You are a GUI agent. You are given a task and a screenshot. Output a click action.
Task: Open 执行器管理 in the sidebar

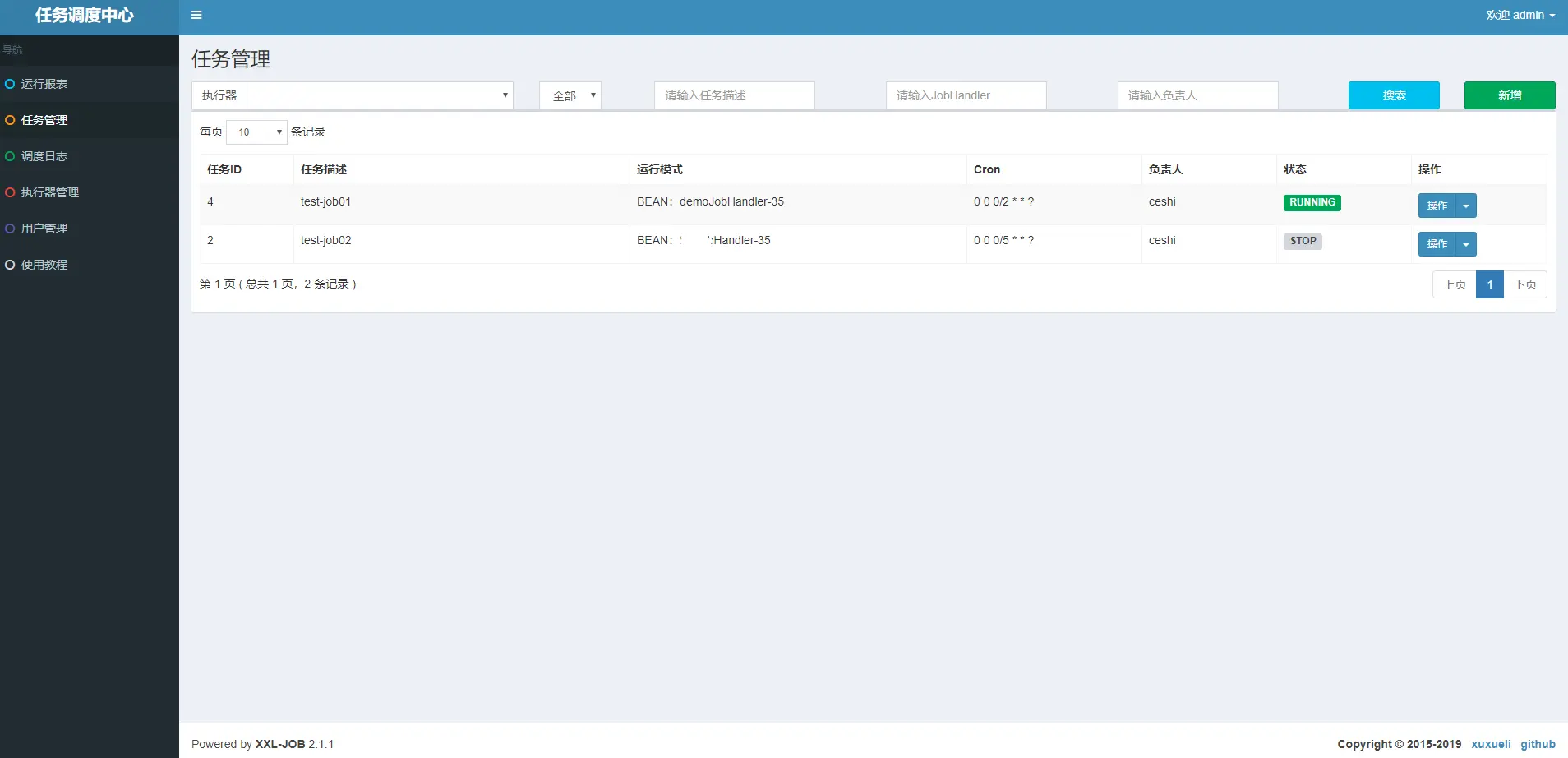[x=90, y=192]
